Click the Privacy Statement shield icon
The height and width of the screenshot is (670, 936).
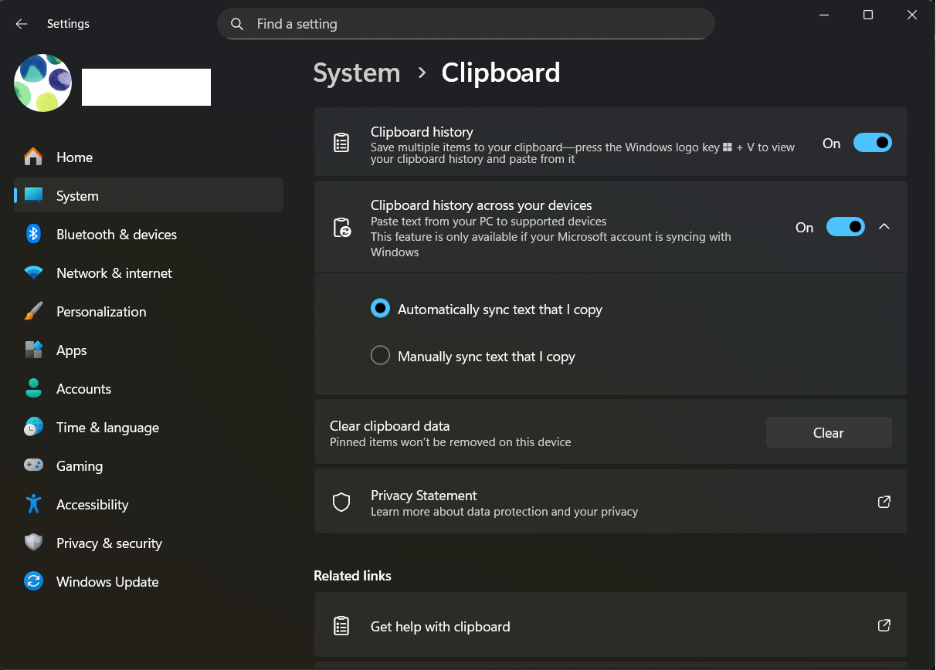pos(341,502)
